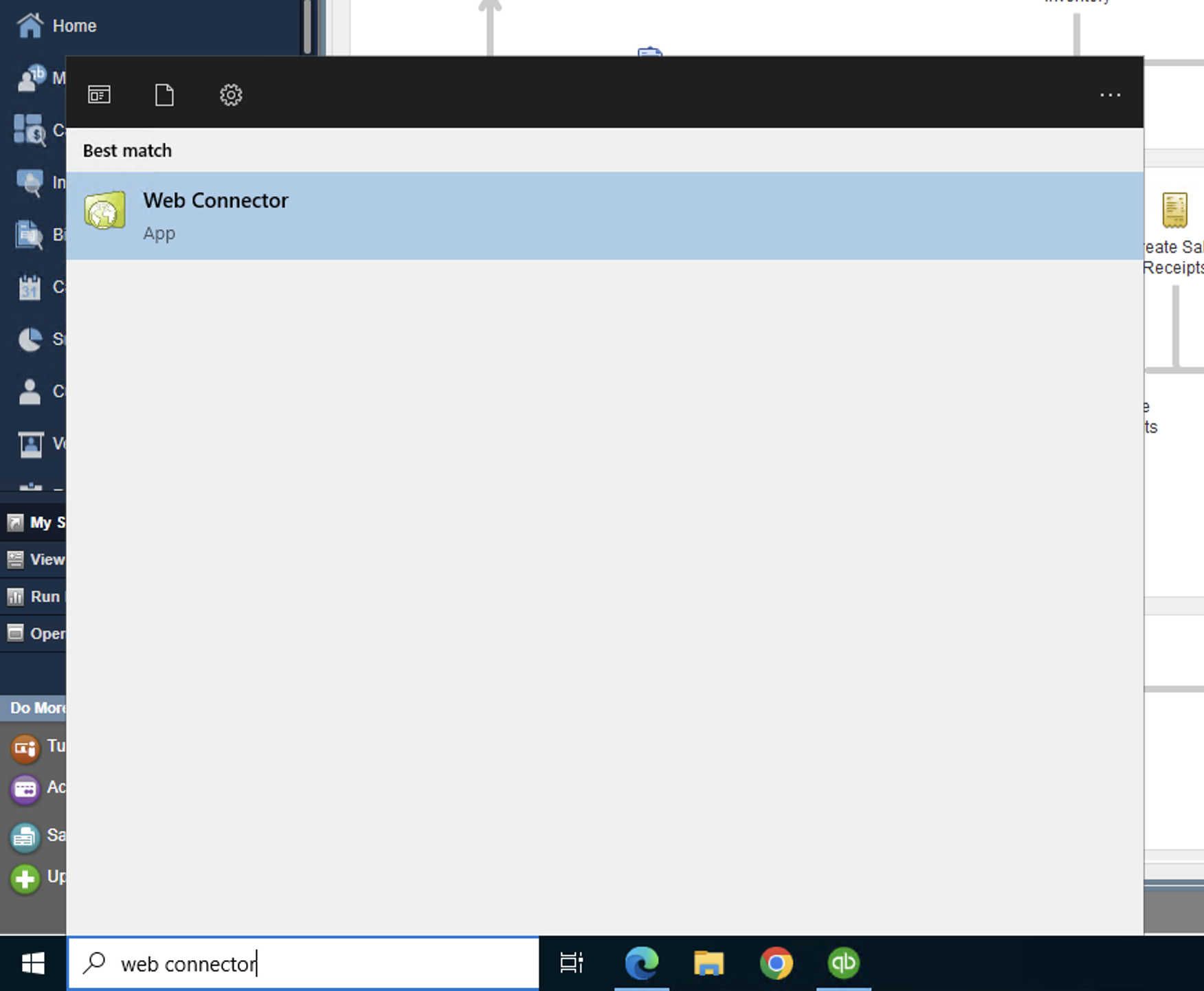Launch Google Chrome from taskbar

[776, 963]
